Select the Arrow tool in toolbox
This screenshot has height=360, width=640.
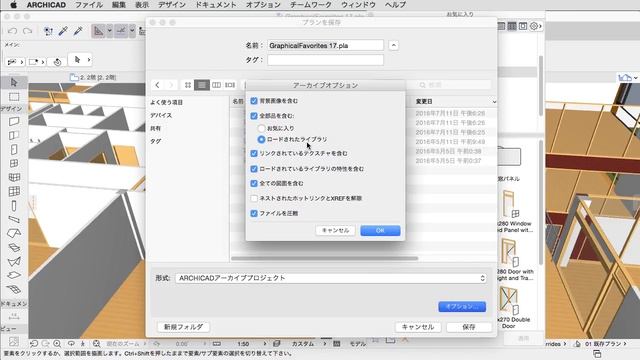[x=14, y=82]
